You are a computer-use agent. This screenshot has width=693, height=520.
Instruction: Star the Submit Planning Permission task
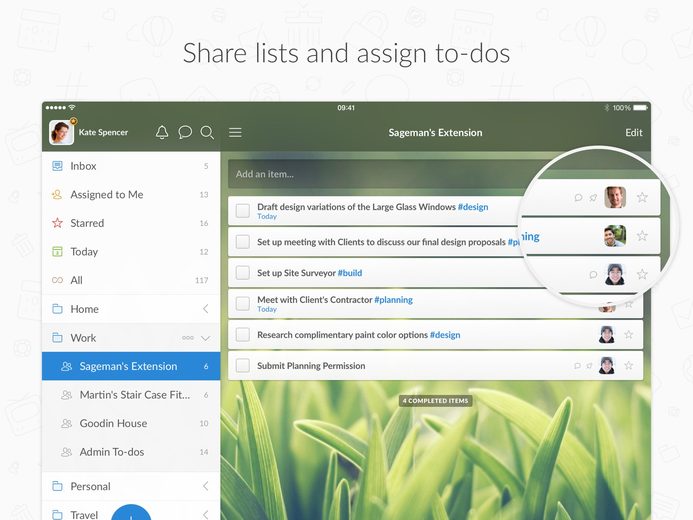(x=628, y=365)
